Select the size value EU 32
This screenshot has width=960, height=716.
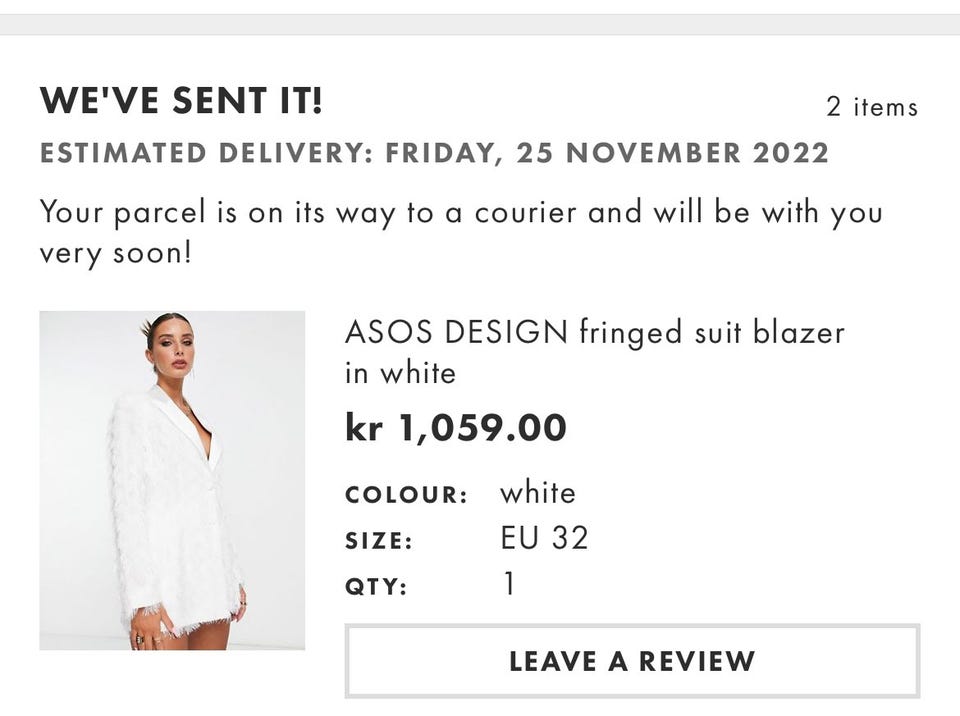pos(544,539)
